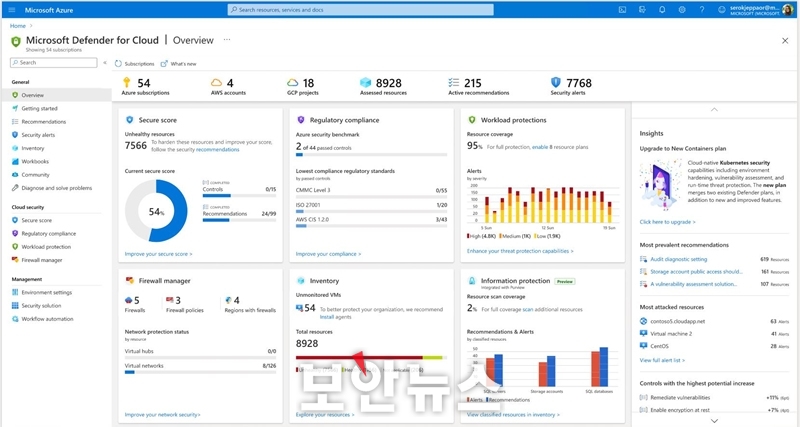Screen dimensions: 800x427
Task: Click the Information protection card icon
Action: coord(471,281)
